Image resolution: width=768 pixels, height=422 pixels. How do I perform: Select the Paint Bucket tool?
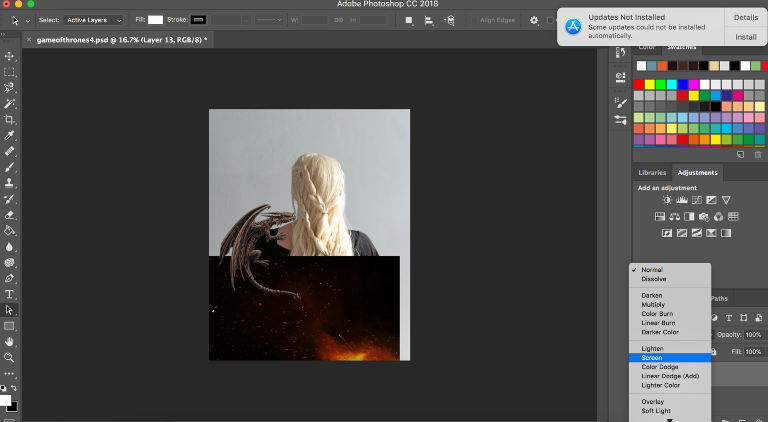pyautogui.click(x=9, y=231)
